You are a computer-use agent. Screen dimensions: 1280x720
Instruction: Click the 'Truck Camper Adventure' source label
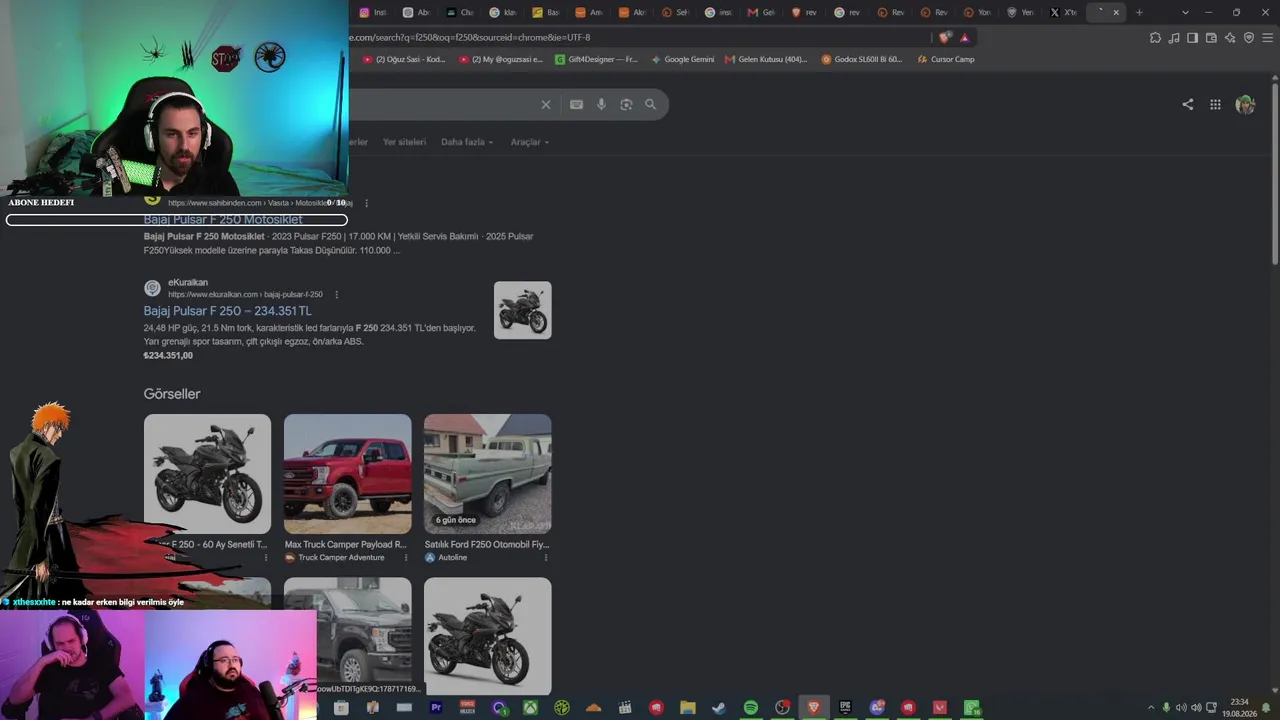(x=341, y=558)
